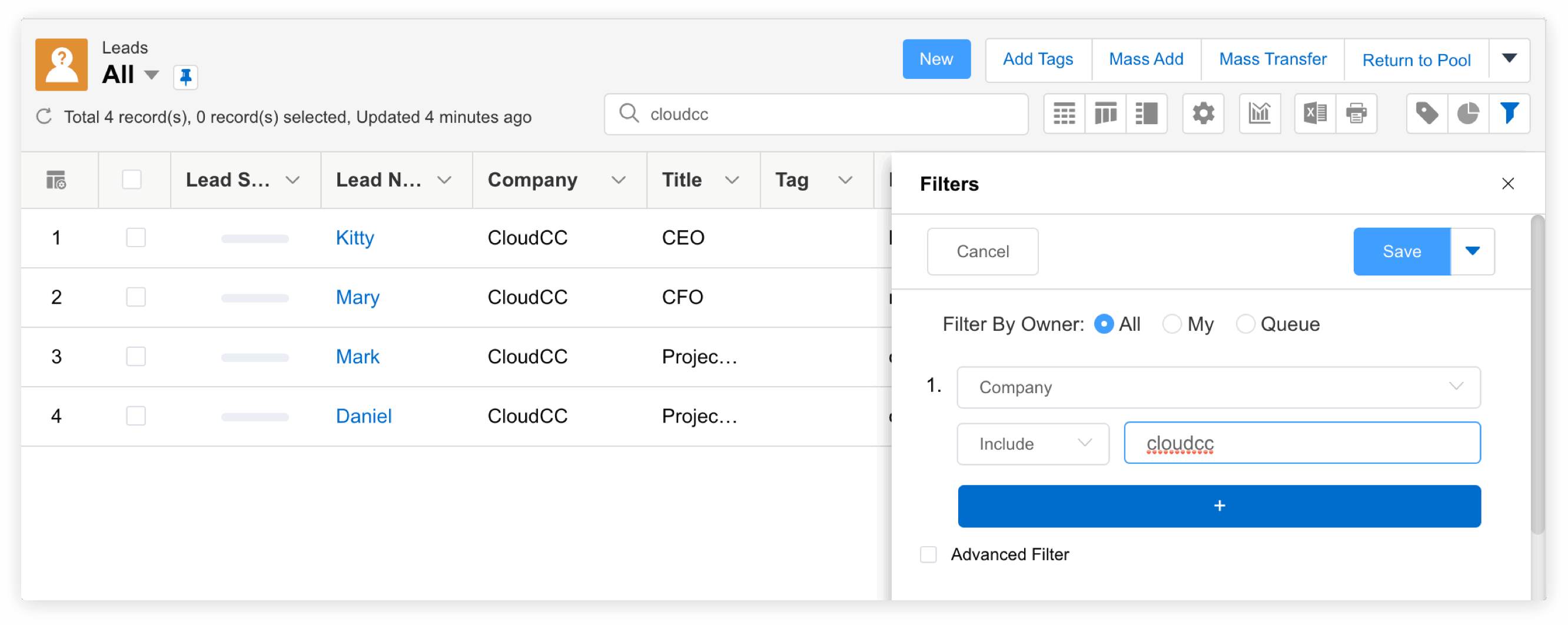Switch to table list view icon

coord(1064,114)
